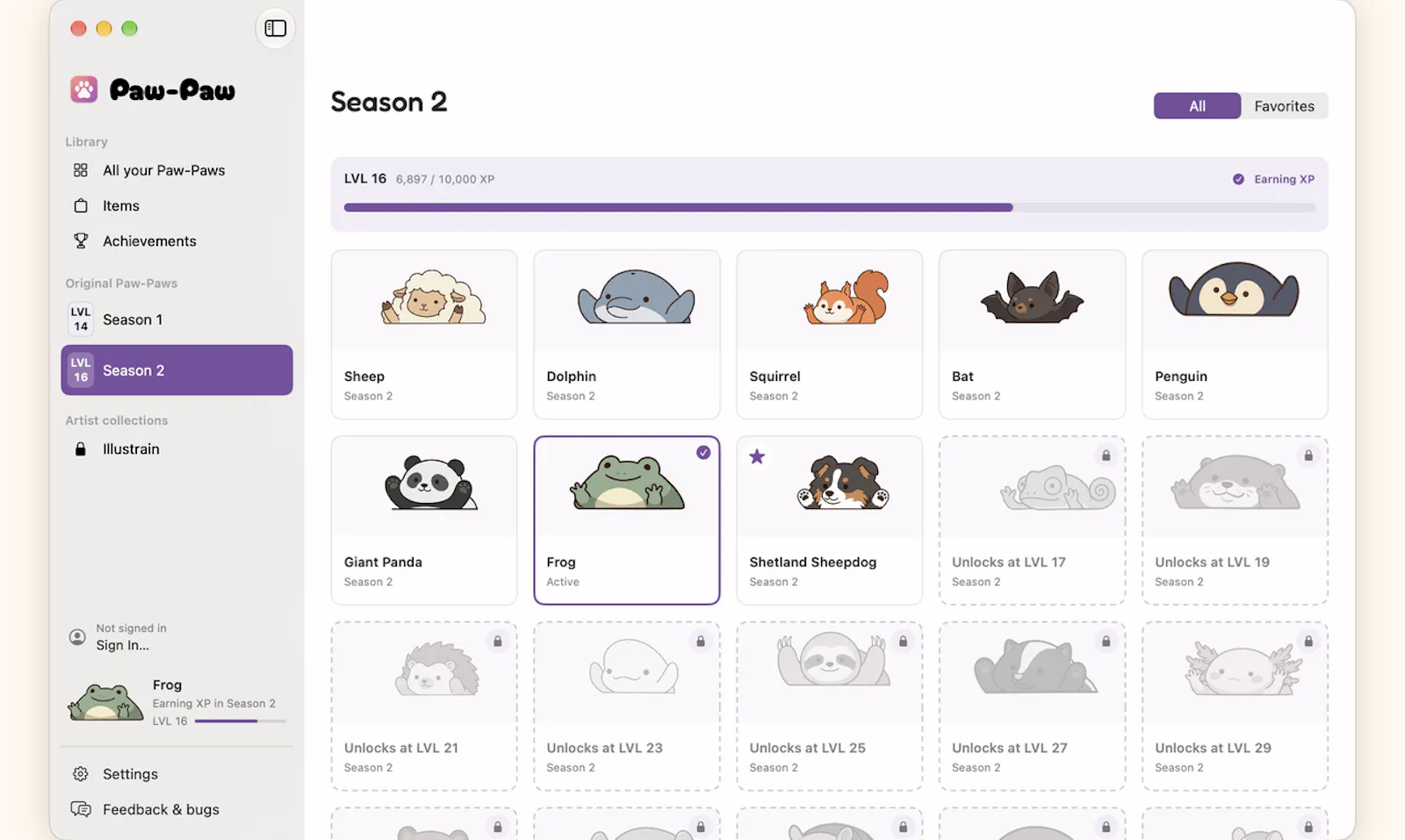Toggle the Earning XP checkmark
This screenshot has width=1405, height=840.
click(x=1238, y=179)
